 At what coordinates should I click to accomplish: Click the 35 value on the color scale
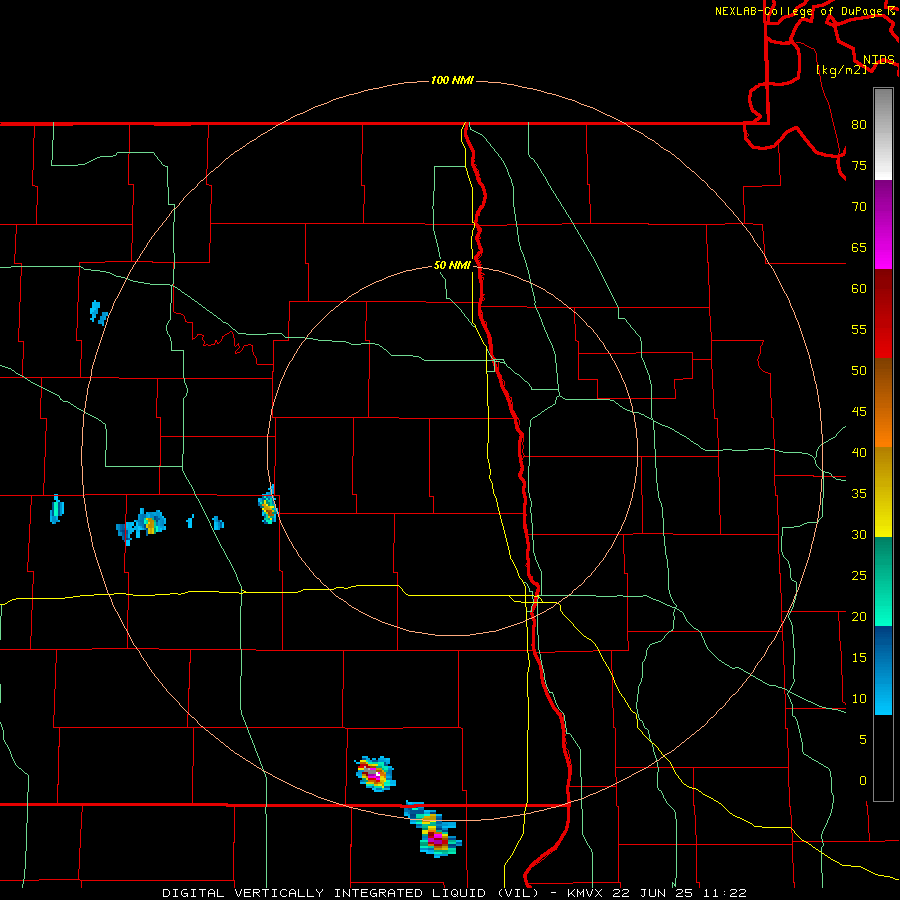pyautogui.click(x=859, y=494)
